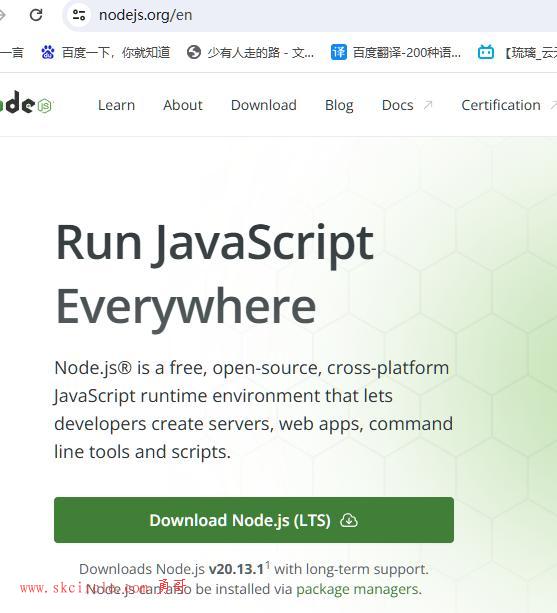Click the Node.js logo to go home
The width and height of the screenshot is (557, 613).
(x=25, y=103)
